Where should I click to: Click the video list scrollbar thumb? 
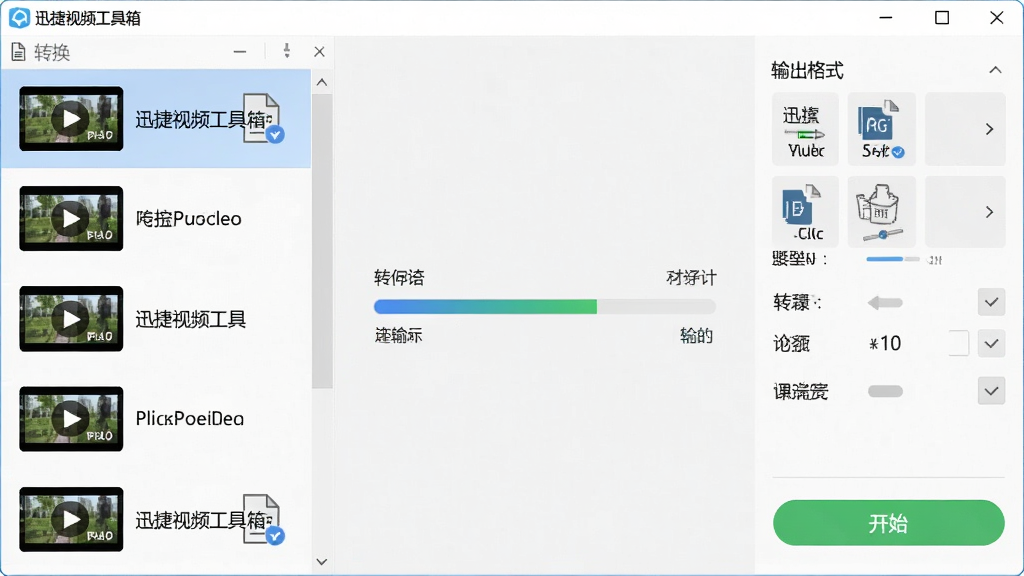coord(322,242)
